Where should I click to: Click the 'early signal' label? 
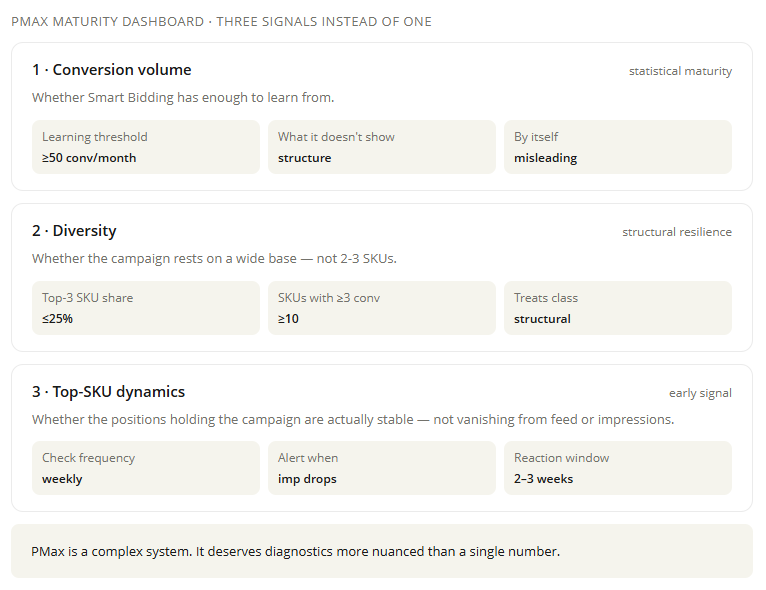point(700,393)
